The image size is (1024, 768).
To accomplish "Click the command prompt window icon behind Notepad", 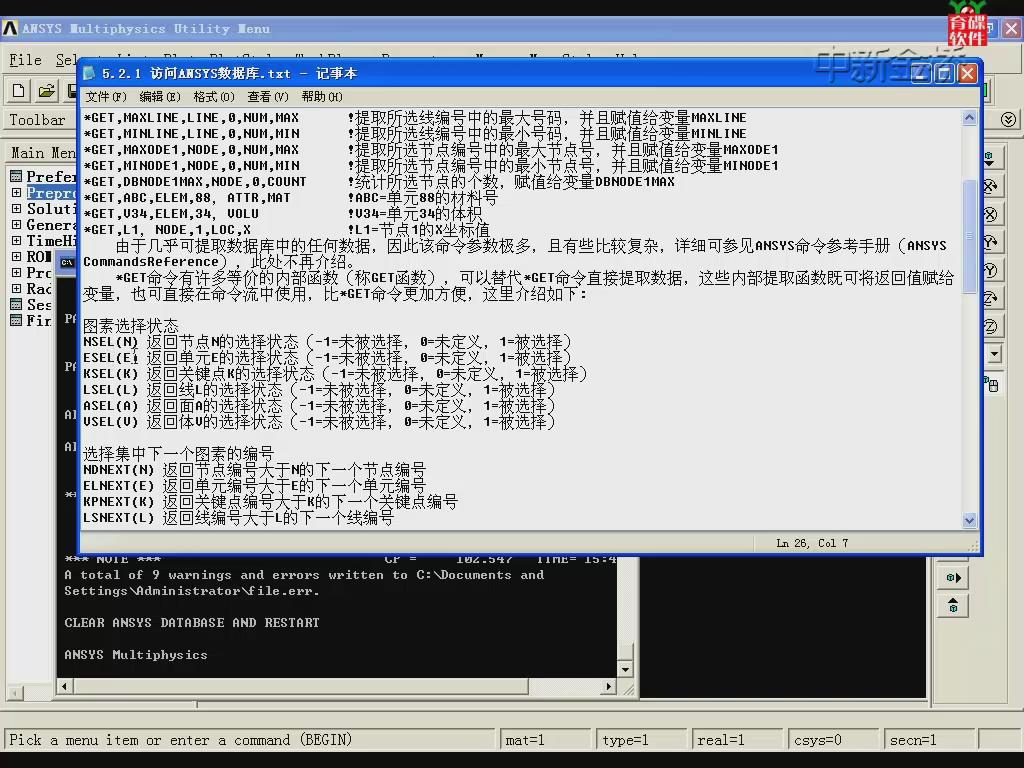I will click(x=67, y=263).
